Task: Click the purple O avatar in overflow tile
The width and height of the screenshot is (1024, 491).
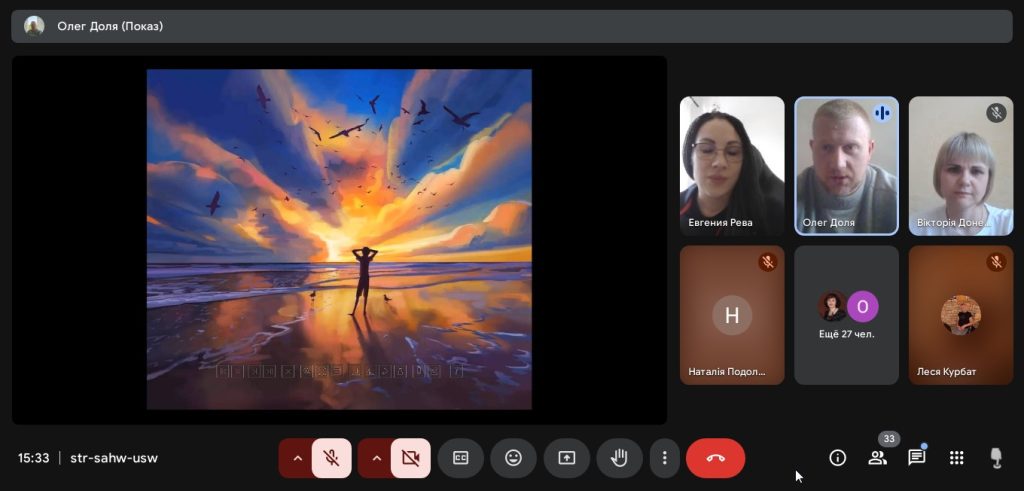Action: (863, 307)
